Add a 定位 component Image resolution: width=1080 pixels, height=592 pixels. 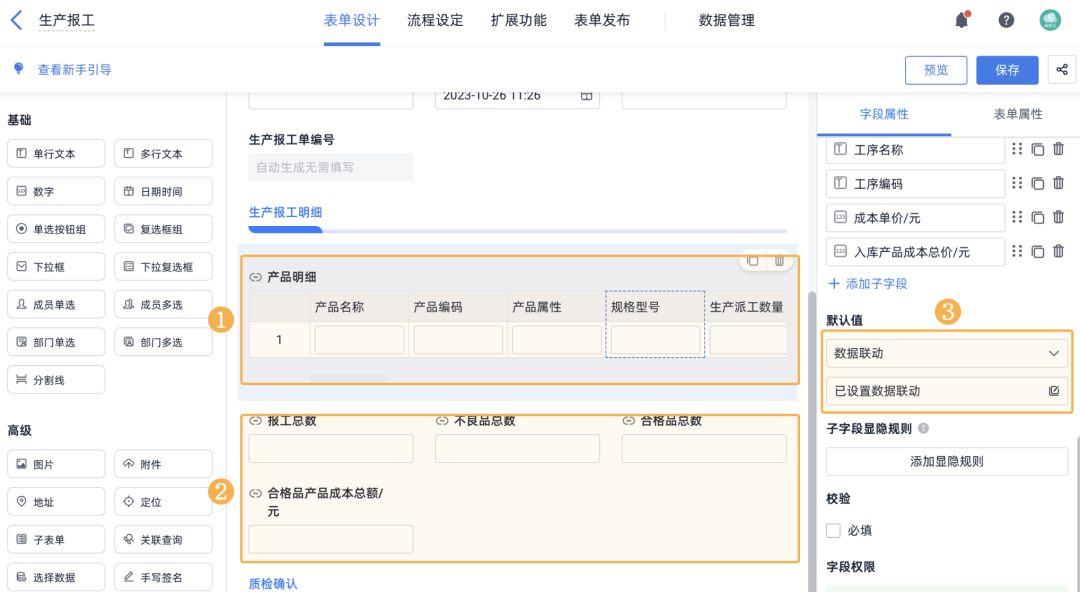pos(163,502)
